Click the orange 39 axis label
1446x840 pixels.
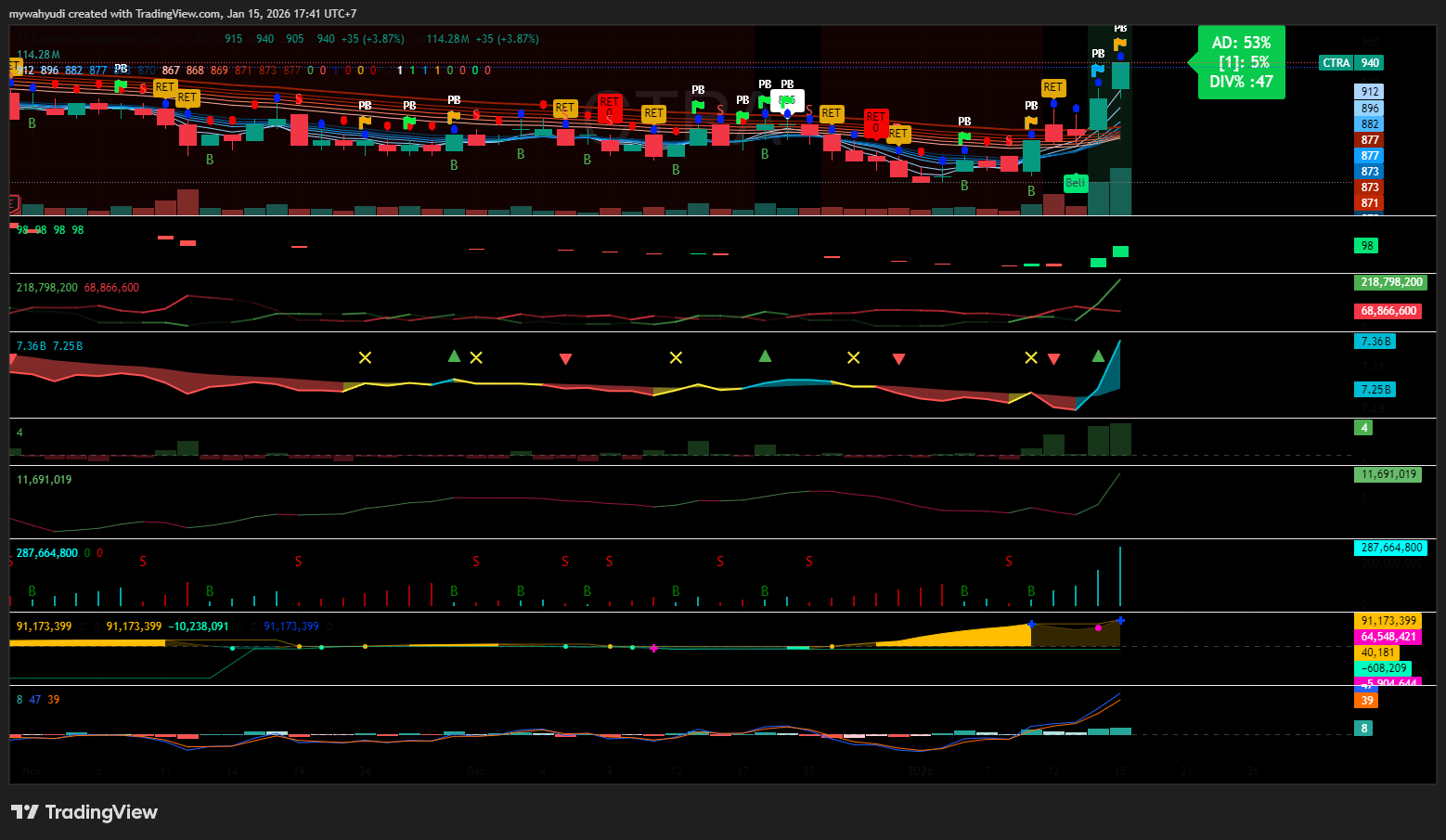pyautogui.click(x=1366, y=701)
